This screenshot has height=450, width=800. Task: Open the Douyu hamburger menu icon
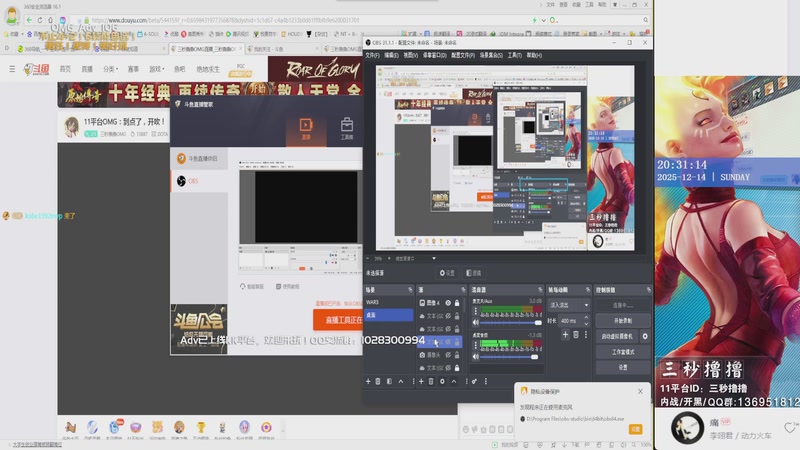coord(12,69)
